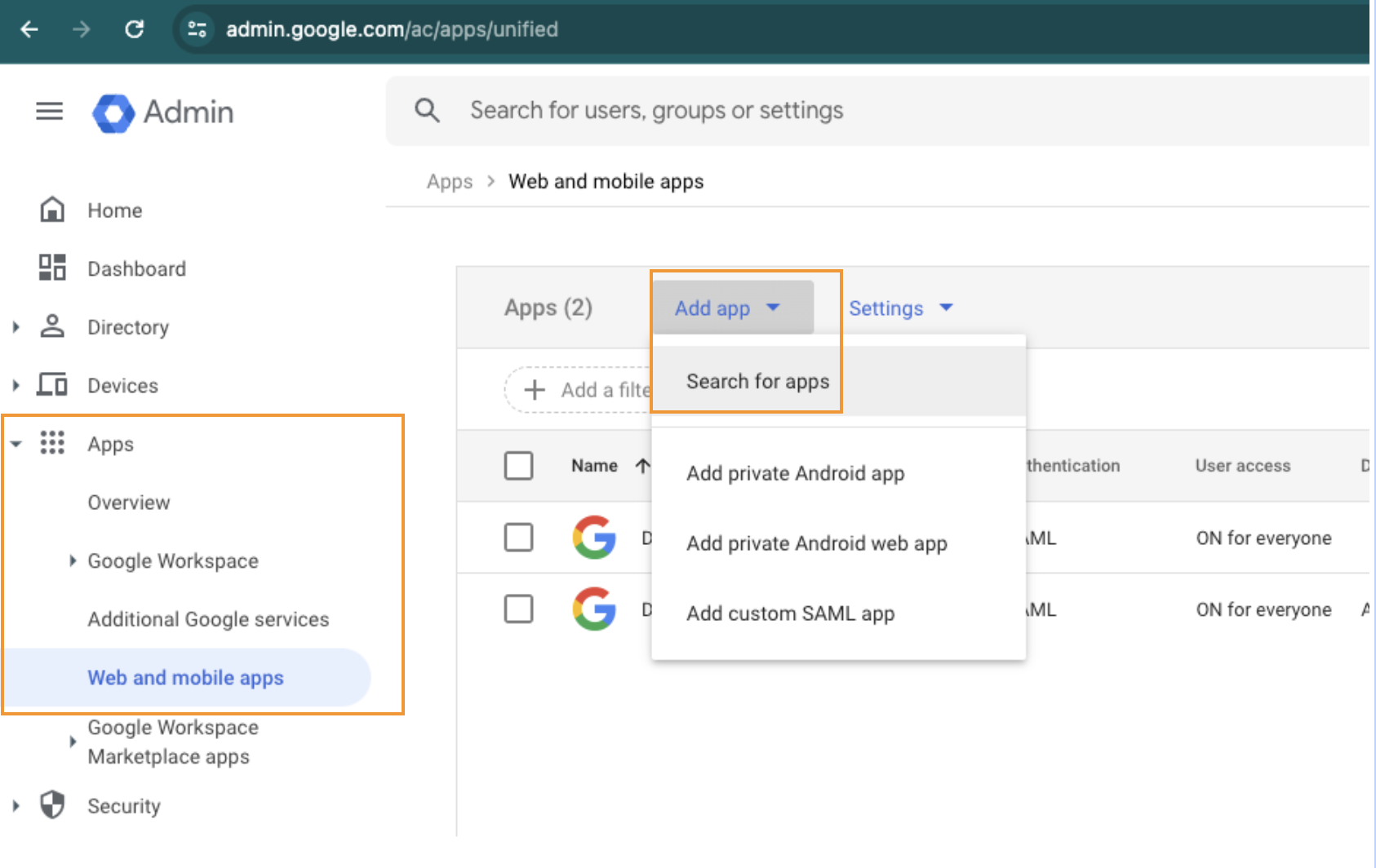Viewport: 1376px width, 868px height.
Task: Click the Devices icon in sidebar
Action: [52, 384]
